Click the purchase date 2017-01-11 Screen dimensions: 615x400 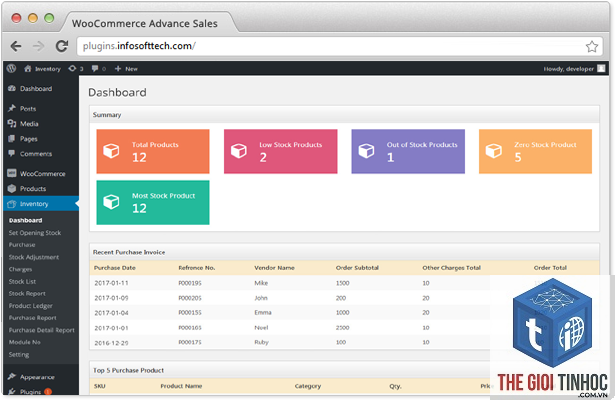pos(111,283)
